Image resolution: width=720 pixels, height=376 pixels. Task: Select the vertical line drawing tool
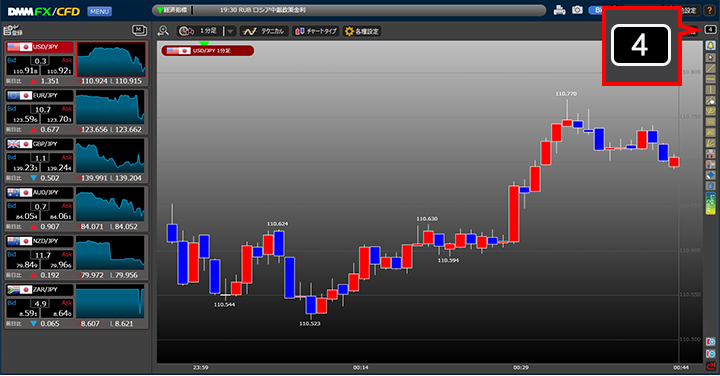[x=710, y=90]
